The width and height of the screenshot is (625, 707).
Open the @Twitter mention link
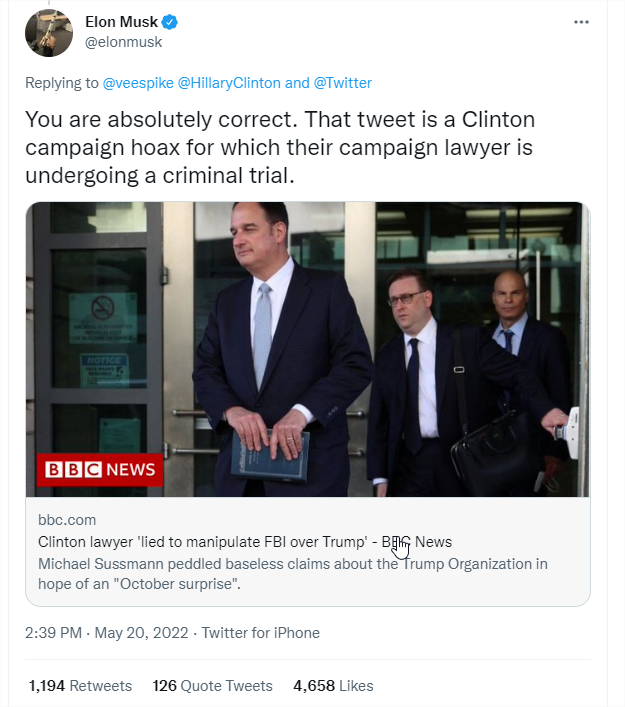tap(342, 83)
